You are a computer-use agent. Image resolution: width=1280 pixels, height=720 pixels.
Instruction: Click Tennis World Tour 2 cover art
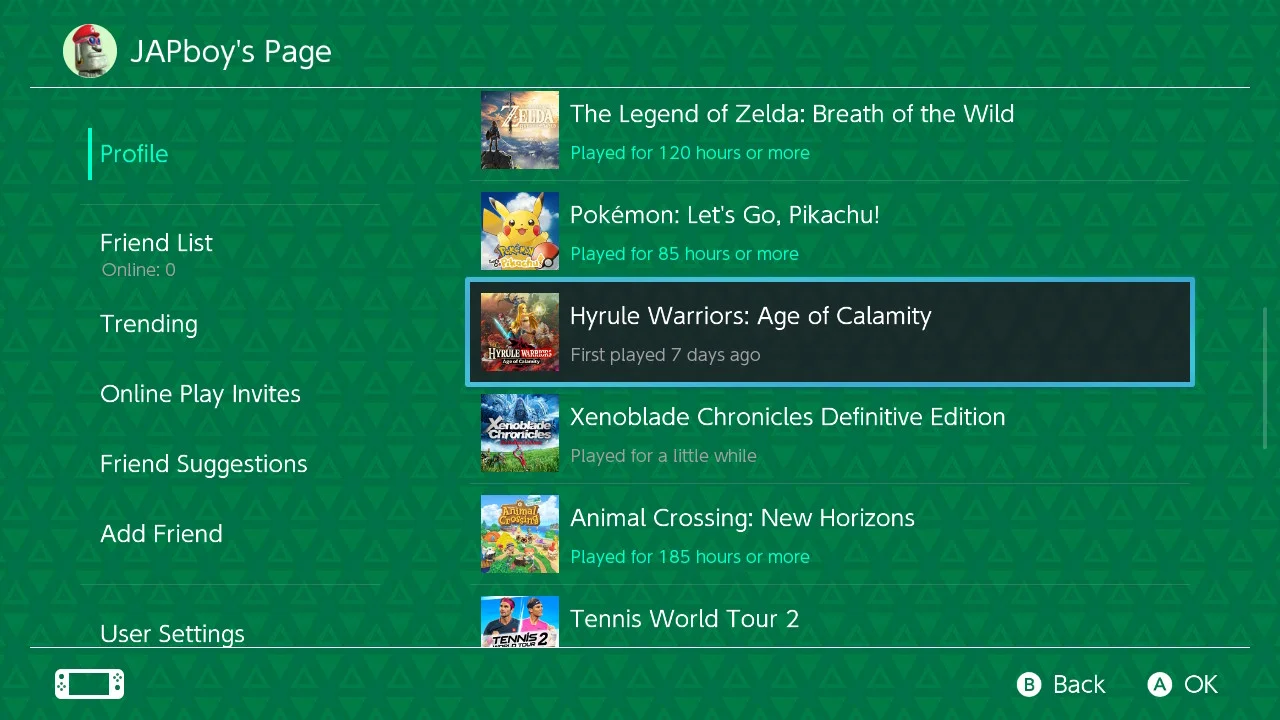[x=520, y=622]
